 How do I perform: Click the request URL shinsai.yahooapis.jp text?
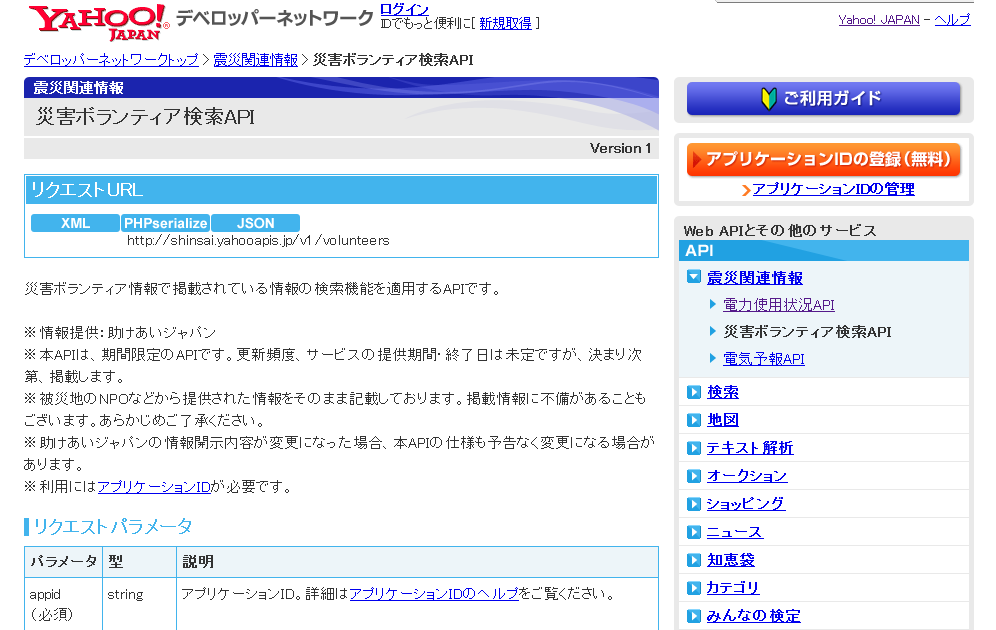[258, 241]
